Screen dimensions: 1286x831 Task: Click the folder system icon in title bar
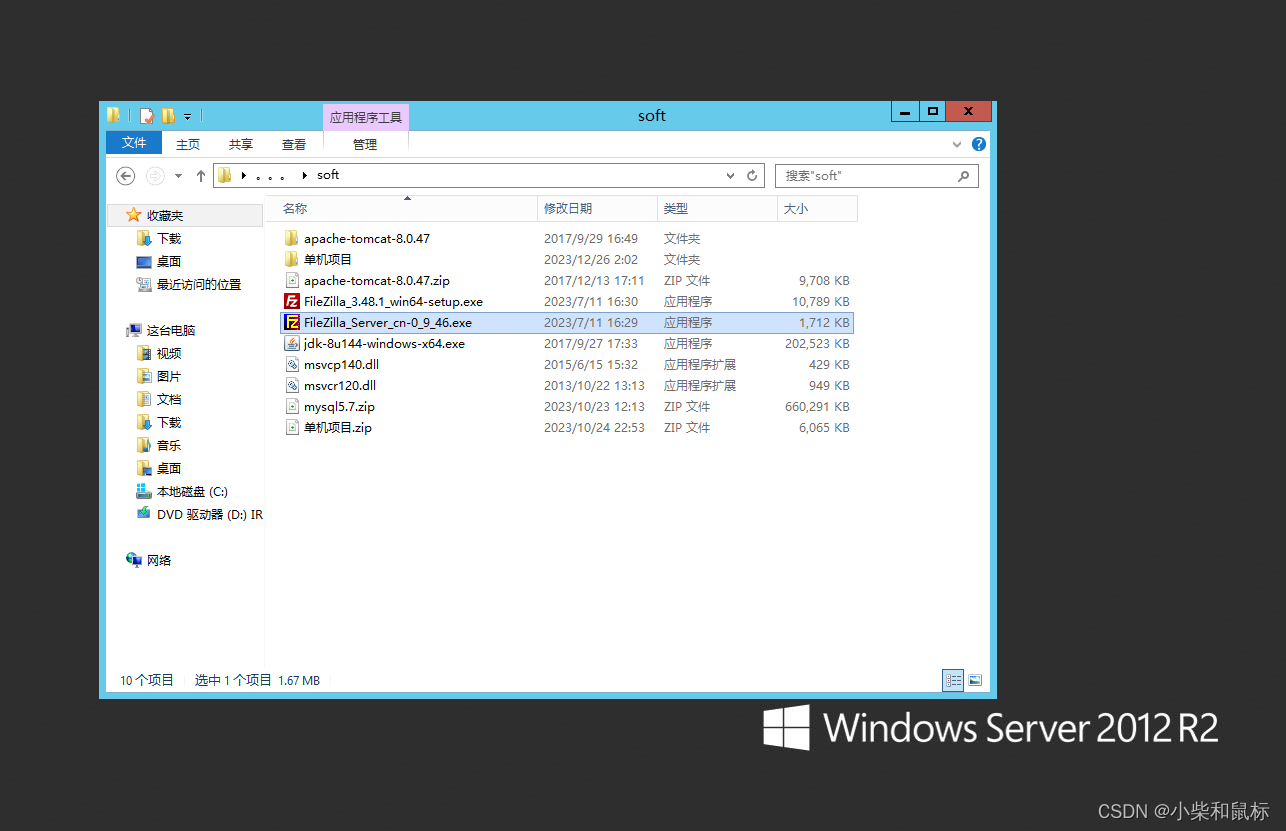pos(114,115)
